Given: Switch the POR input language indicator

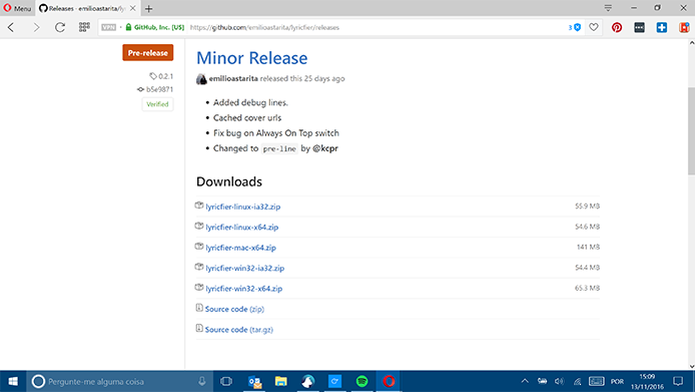Looking at the screenshot, I should coord(617,382).
